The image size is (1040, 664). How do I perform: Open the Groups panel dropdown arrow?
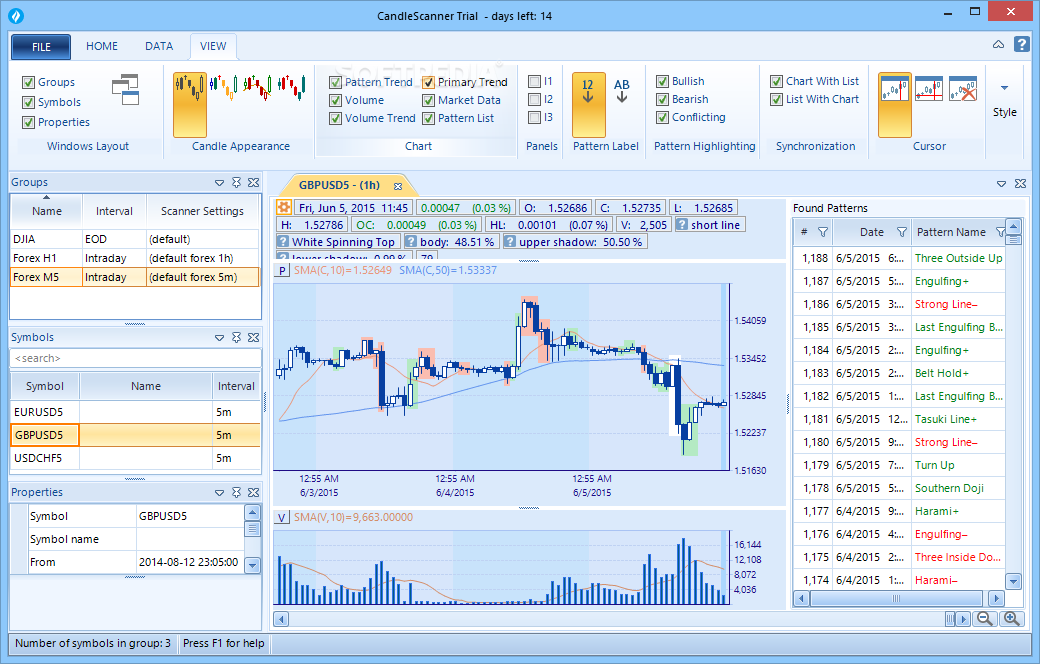click(x=220, y=182)
